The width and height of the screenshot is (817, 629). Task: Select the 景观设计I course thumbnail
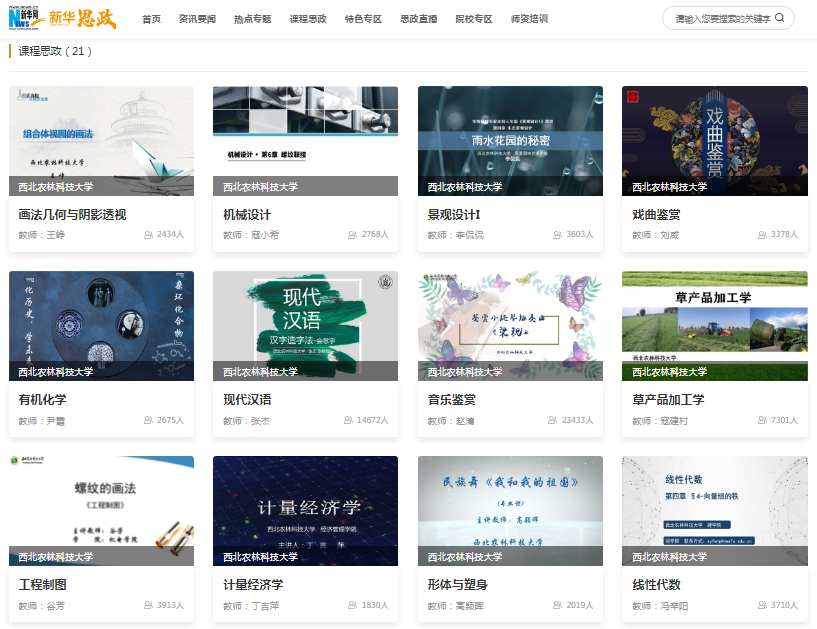tap(510, 140)
